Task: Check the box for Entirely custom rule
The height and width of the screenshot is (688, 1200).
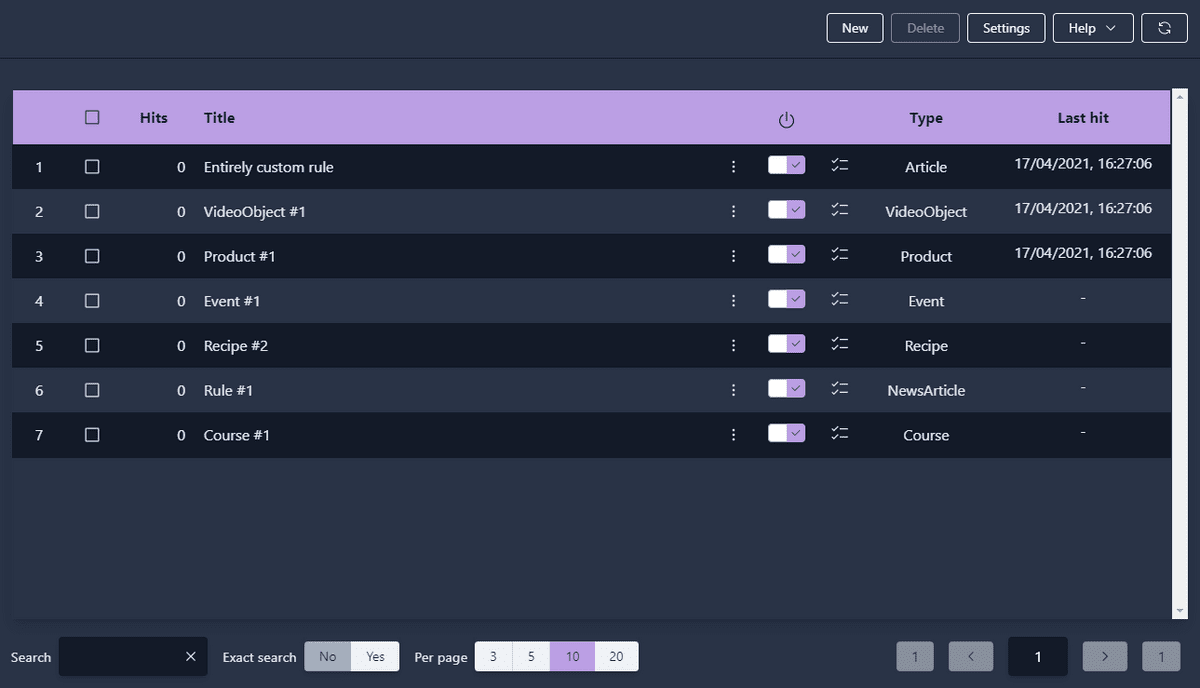Action: (x=92, y=167)
